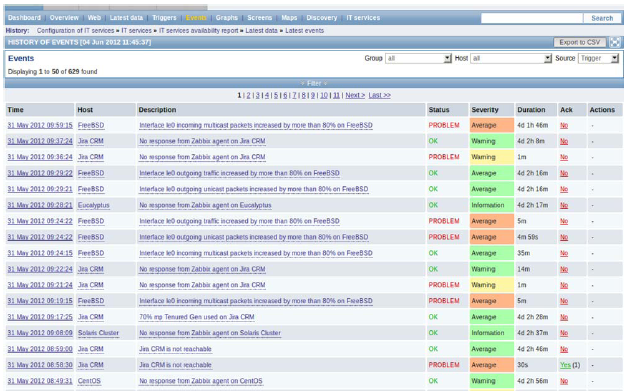This screenshot has height=392, width=625.
Task: Open 'Interface le0 outgoing unicast packets' at 09:24:22
Action: tap(254, 237)
